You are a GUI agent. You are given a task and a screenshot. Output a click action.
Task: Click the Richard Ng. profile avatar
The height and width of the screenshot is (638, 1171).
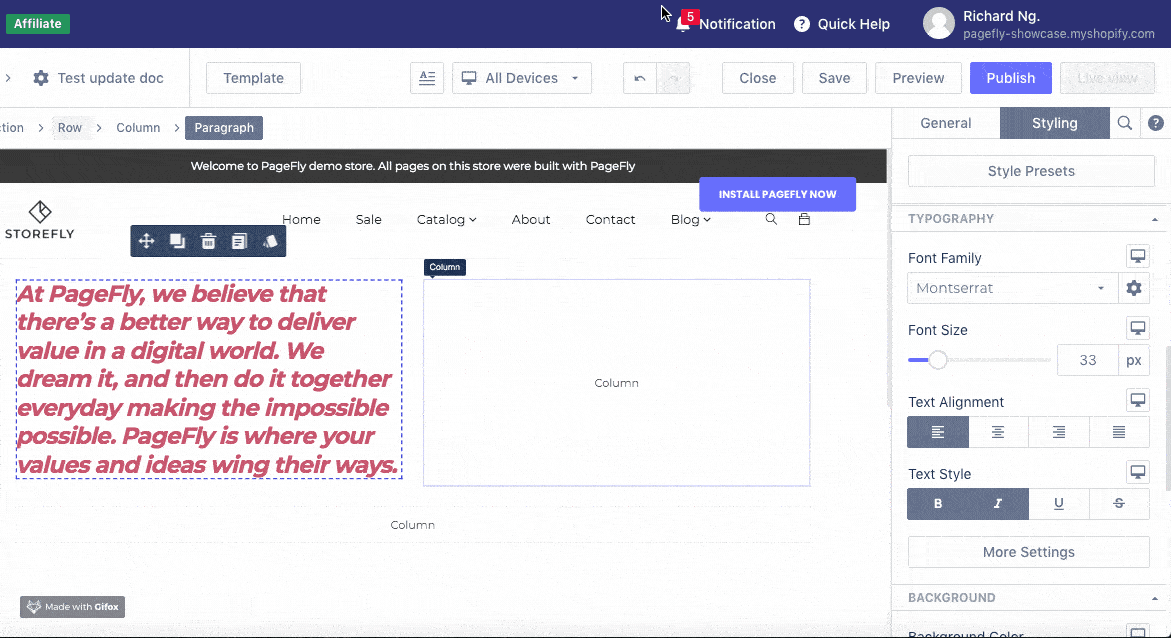coord(939,23)
